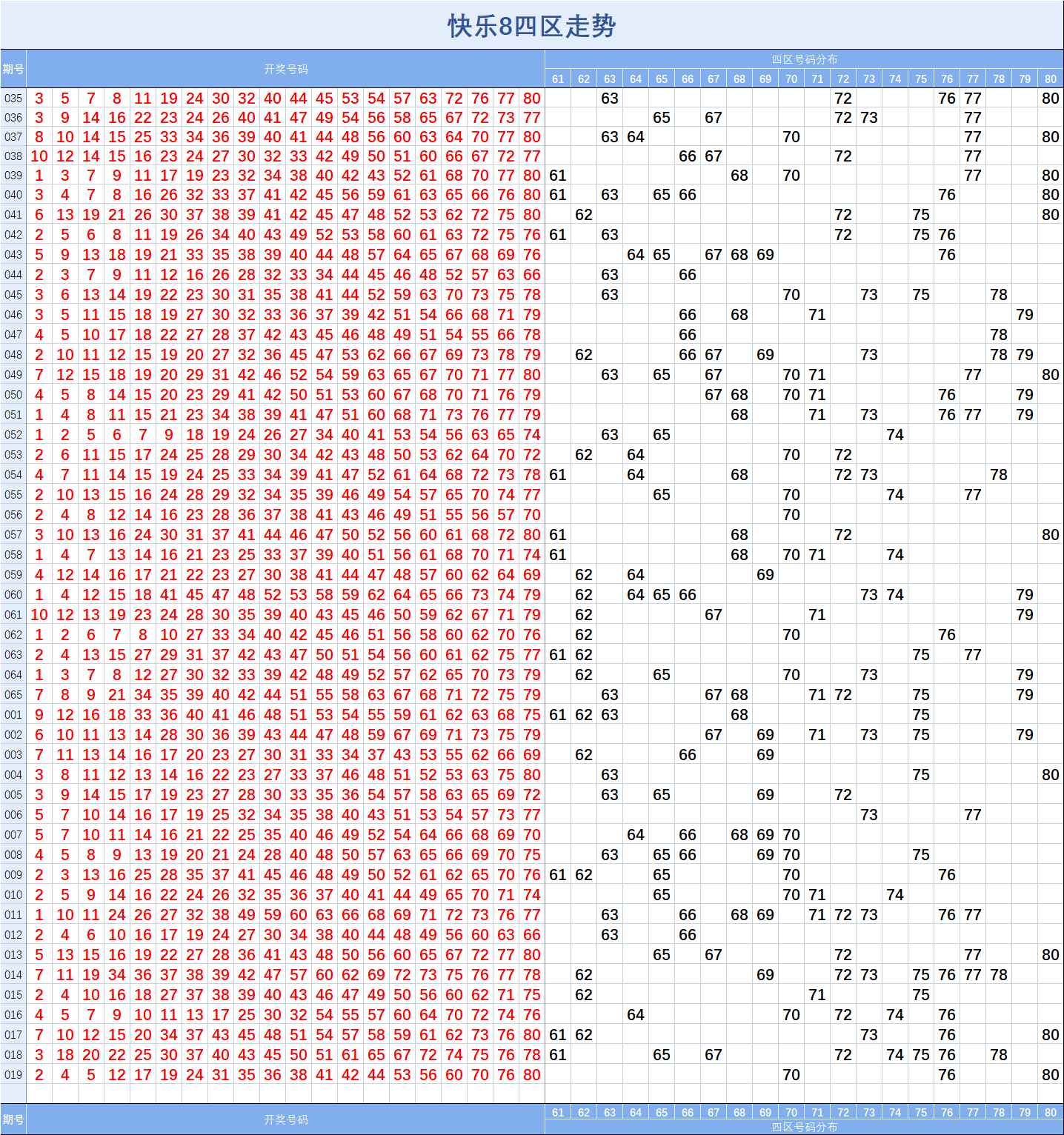The image size is (1064, 1135).
Task: Click red draw number 10 in row 038
Action: 39,156
